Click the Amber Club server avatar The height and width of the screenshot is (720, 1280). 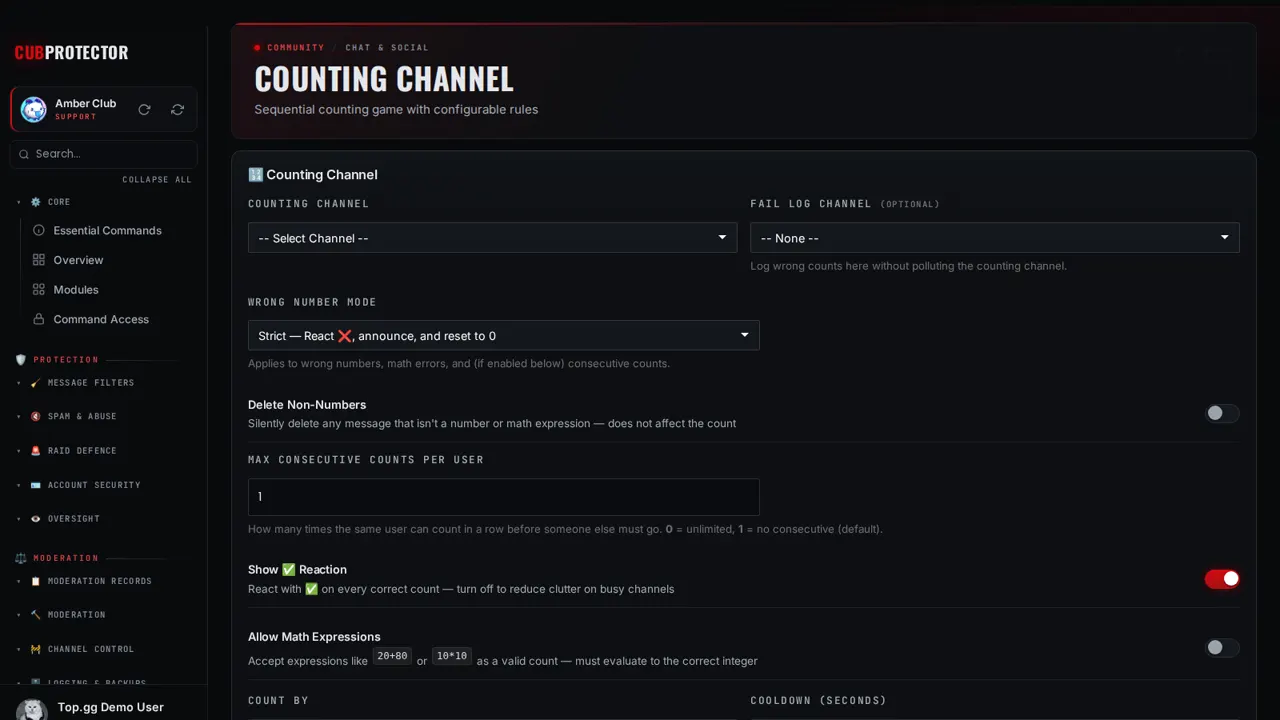(34, 110)
